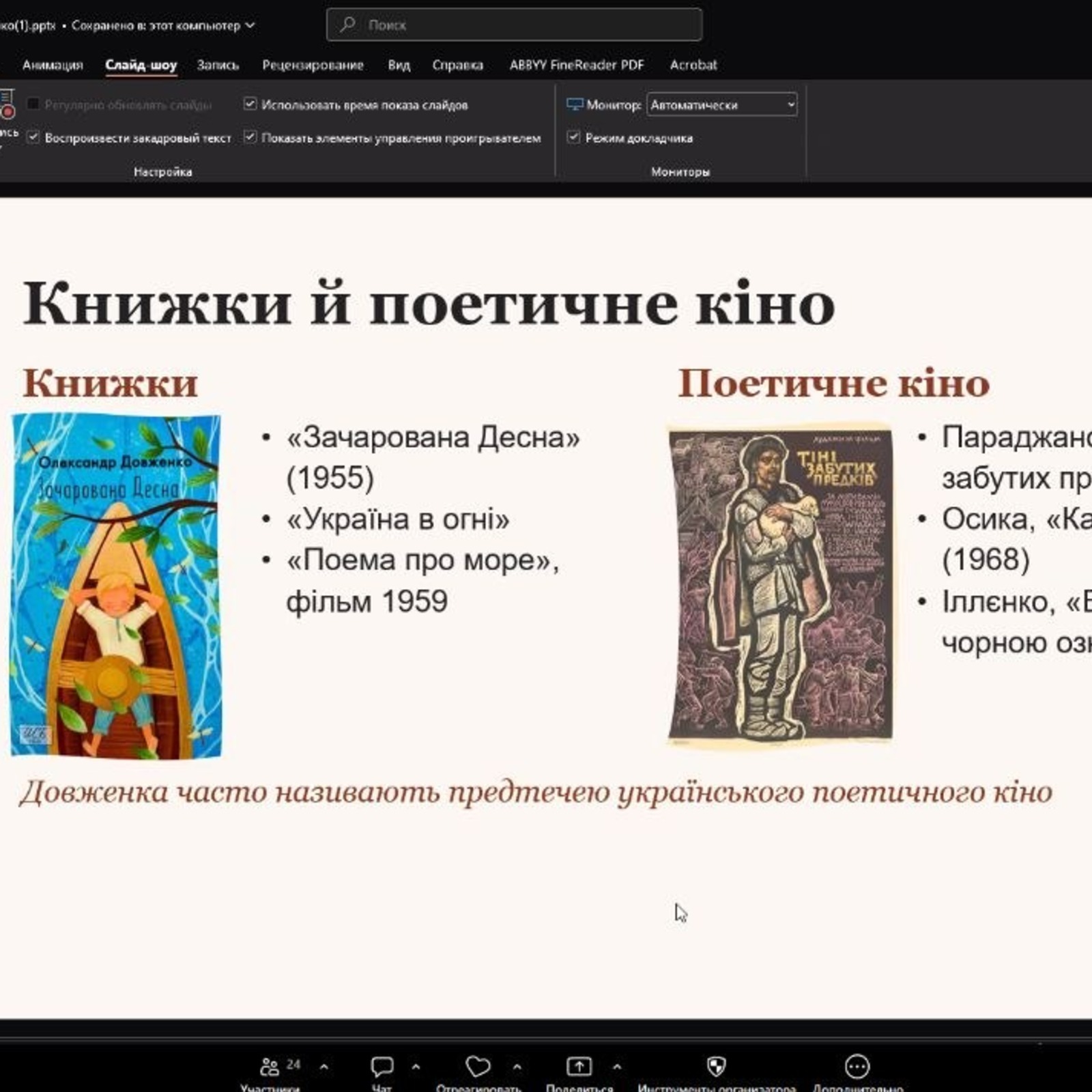Click the heart Отреагировать reactions icon
The width and height of the screenshot is (1092, 1092).
click(478, 1066)
